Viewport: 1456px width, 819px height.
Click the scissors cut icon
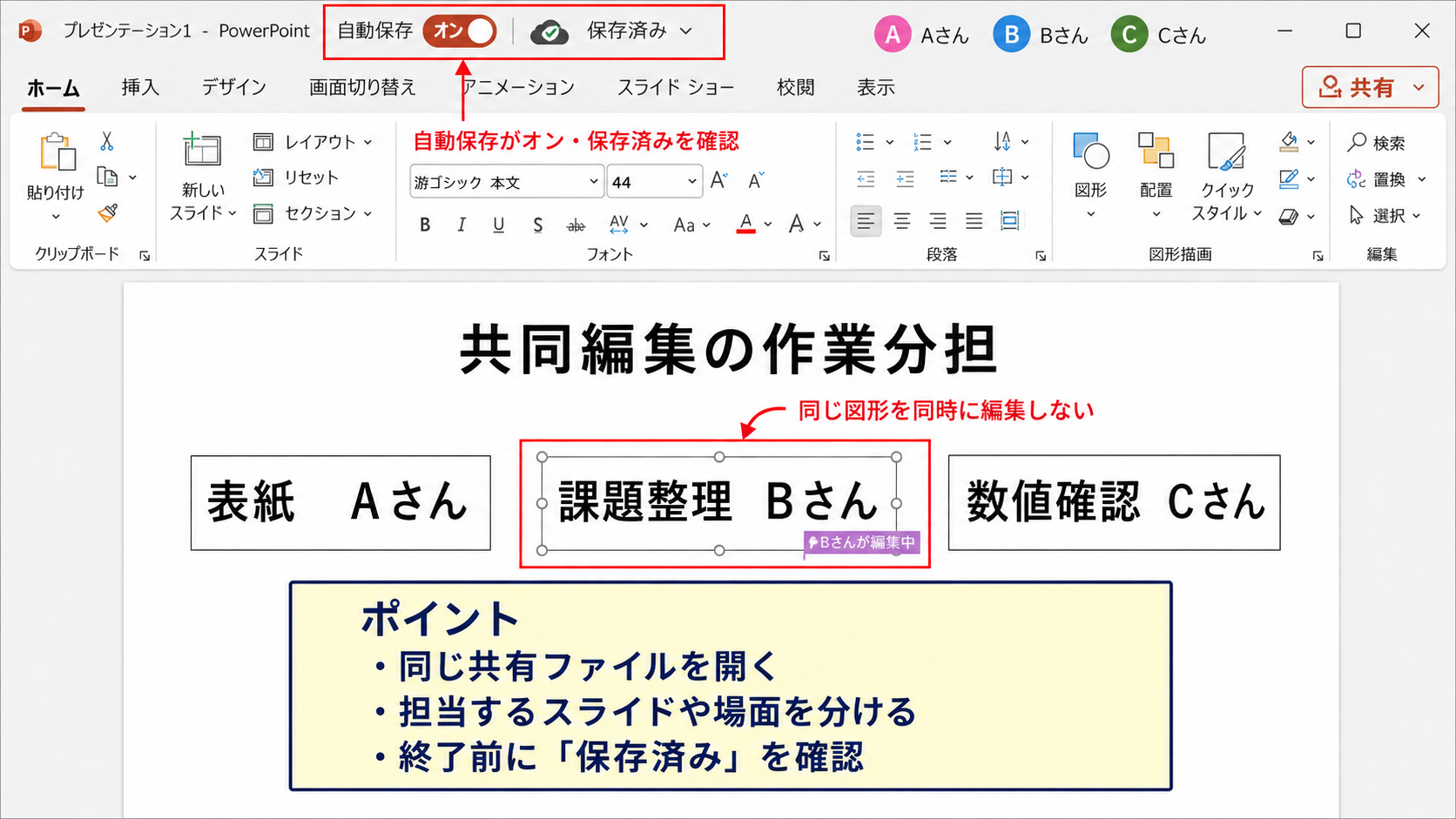pyautogui.click(x=106, y=141)
